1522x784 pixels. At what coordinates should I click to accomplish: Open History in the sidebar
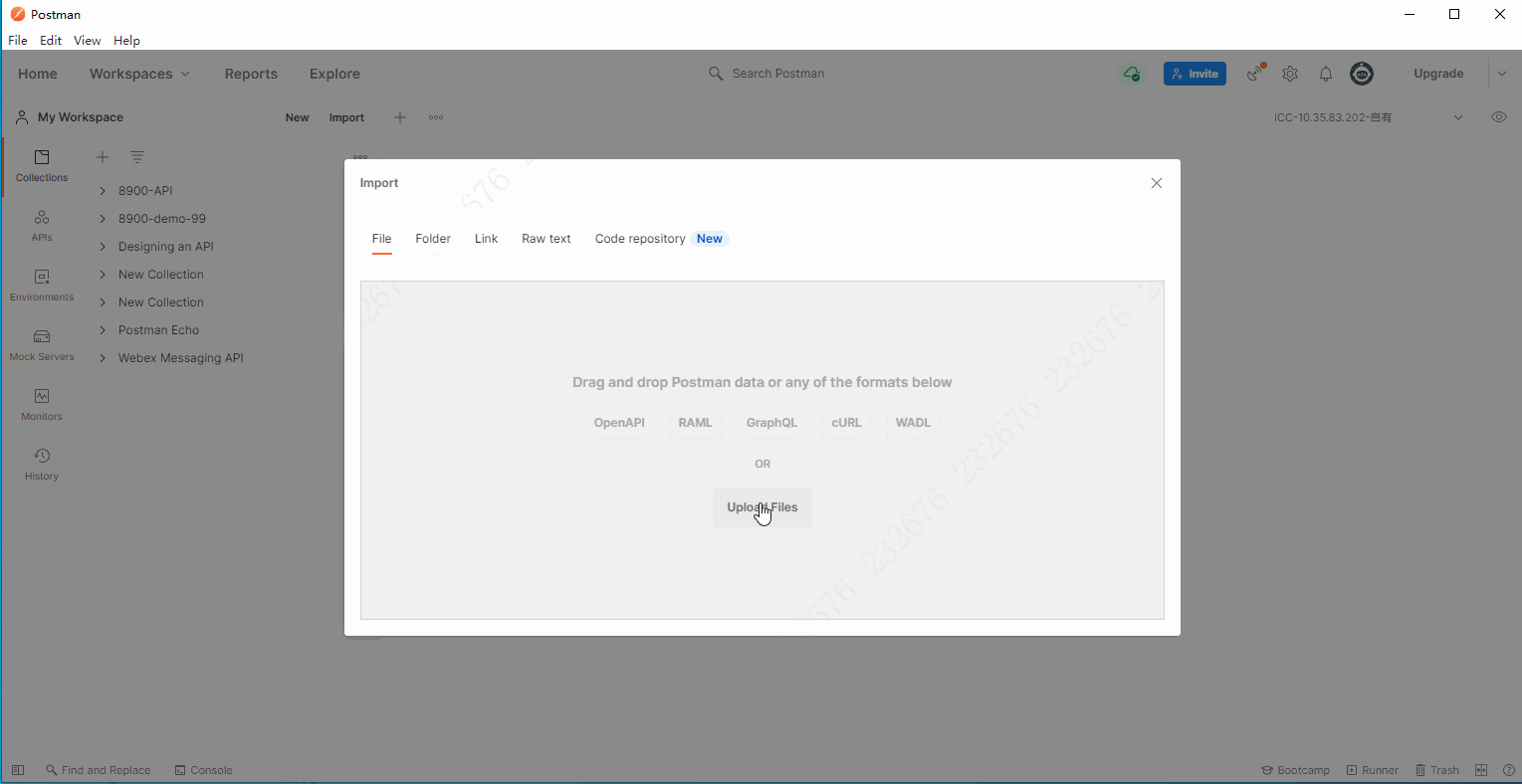(x=42, y=464)
